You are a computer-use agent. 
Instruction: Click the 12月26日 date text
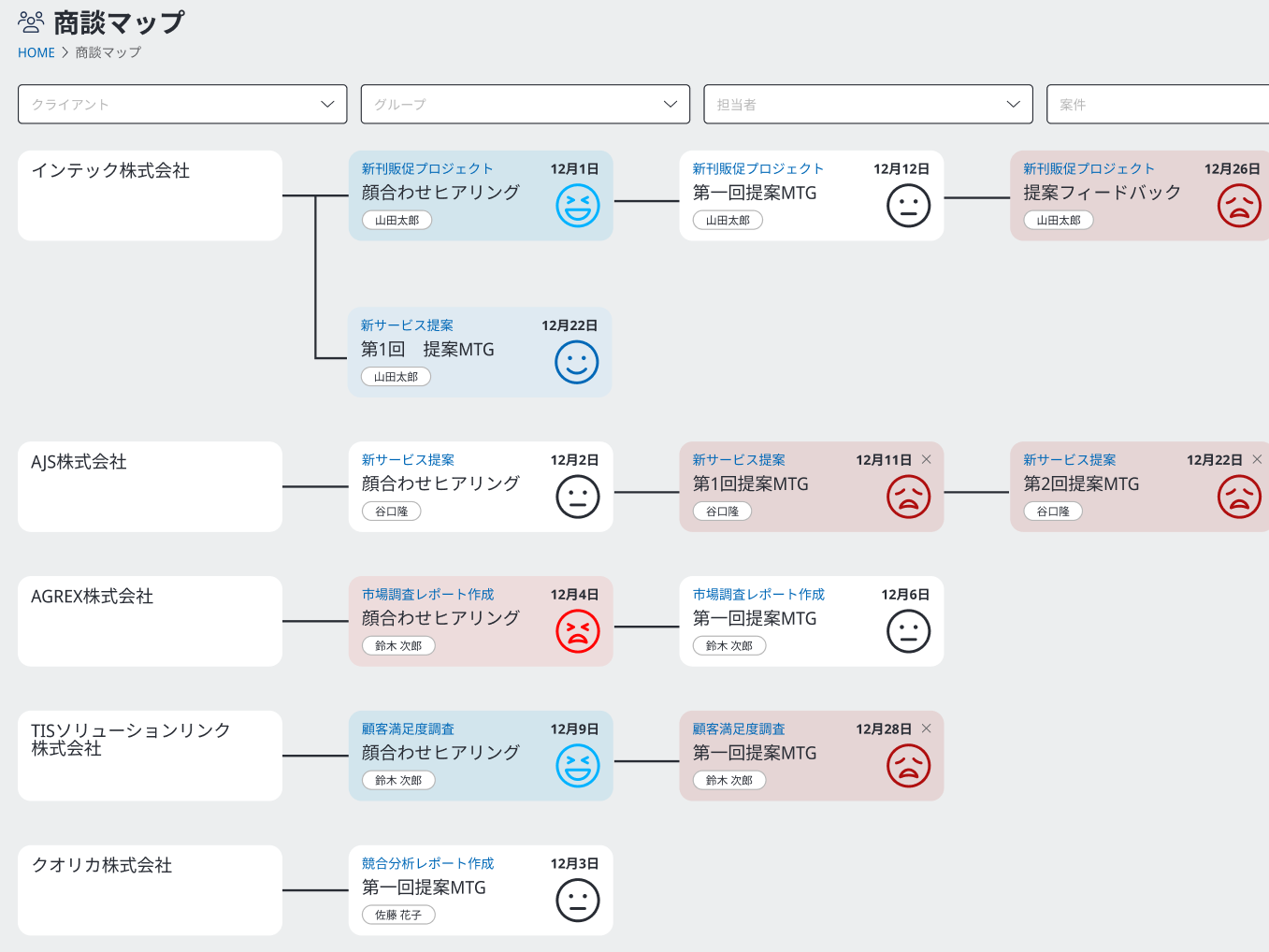[x=1232, y=169]
